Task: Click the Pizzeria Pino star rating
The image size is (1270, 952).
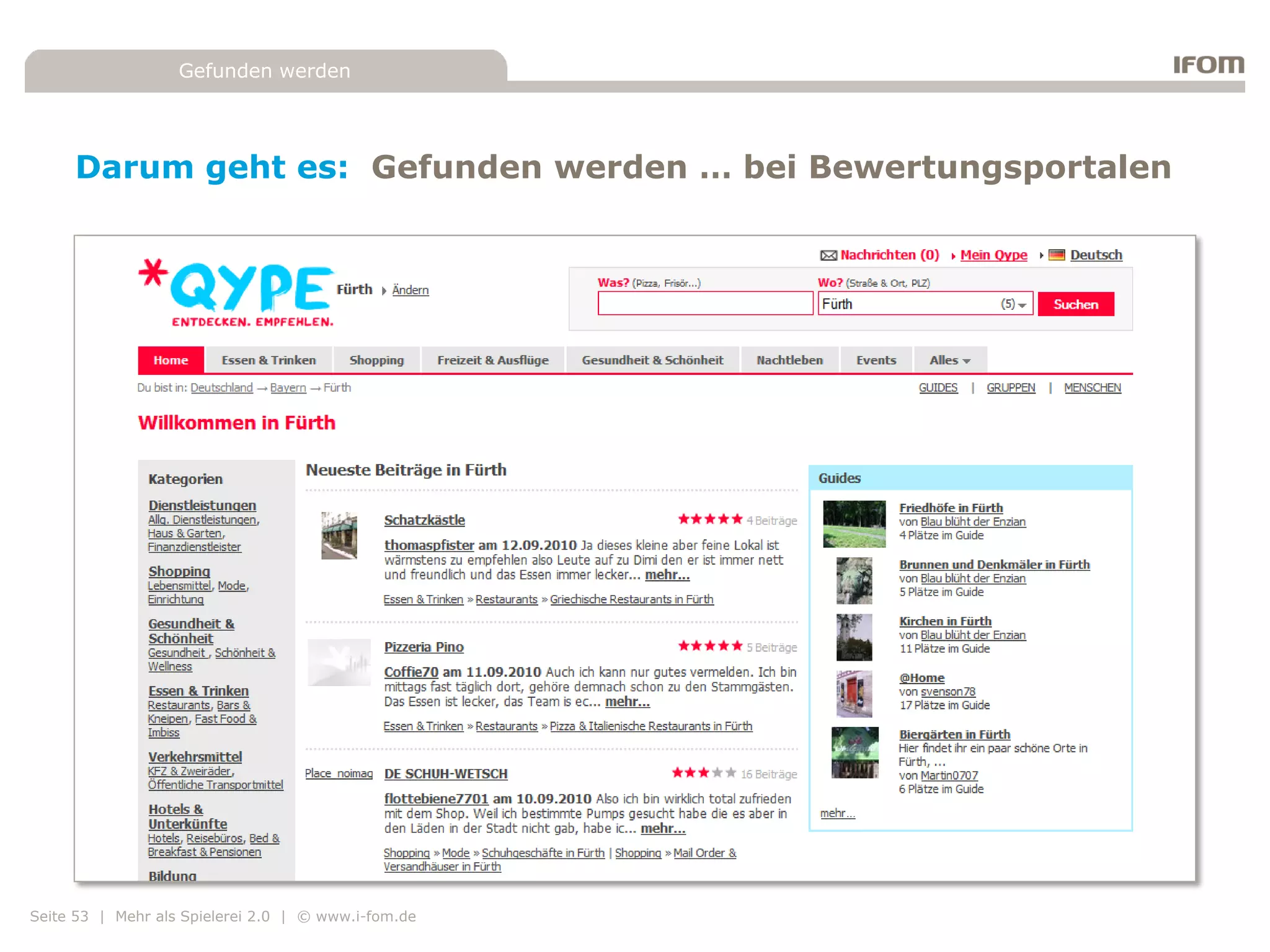Action: click(x=710, y=646)
